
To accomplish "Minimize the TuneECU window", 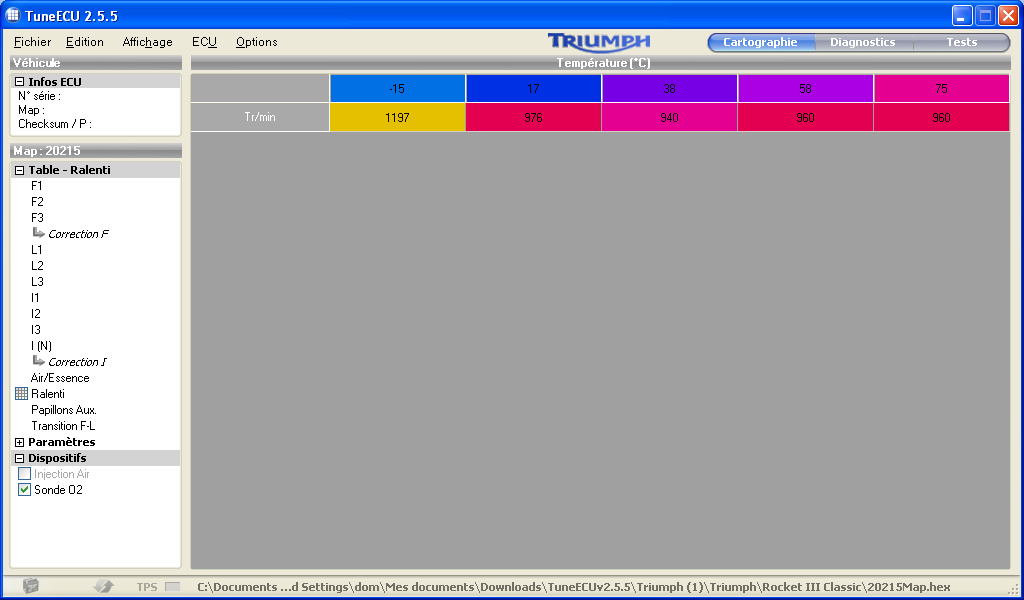I will pos(962,16).
